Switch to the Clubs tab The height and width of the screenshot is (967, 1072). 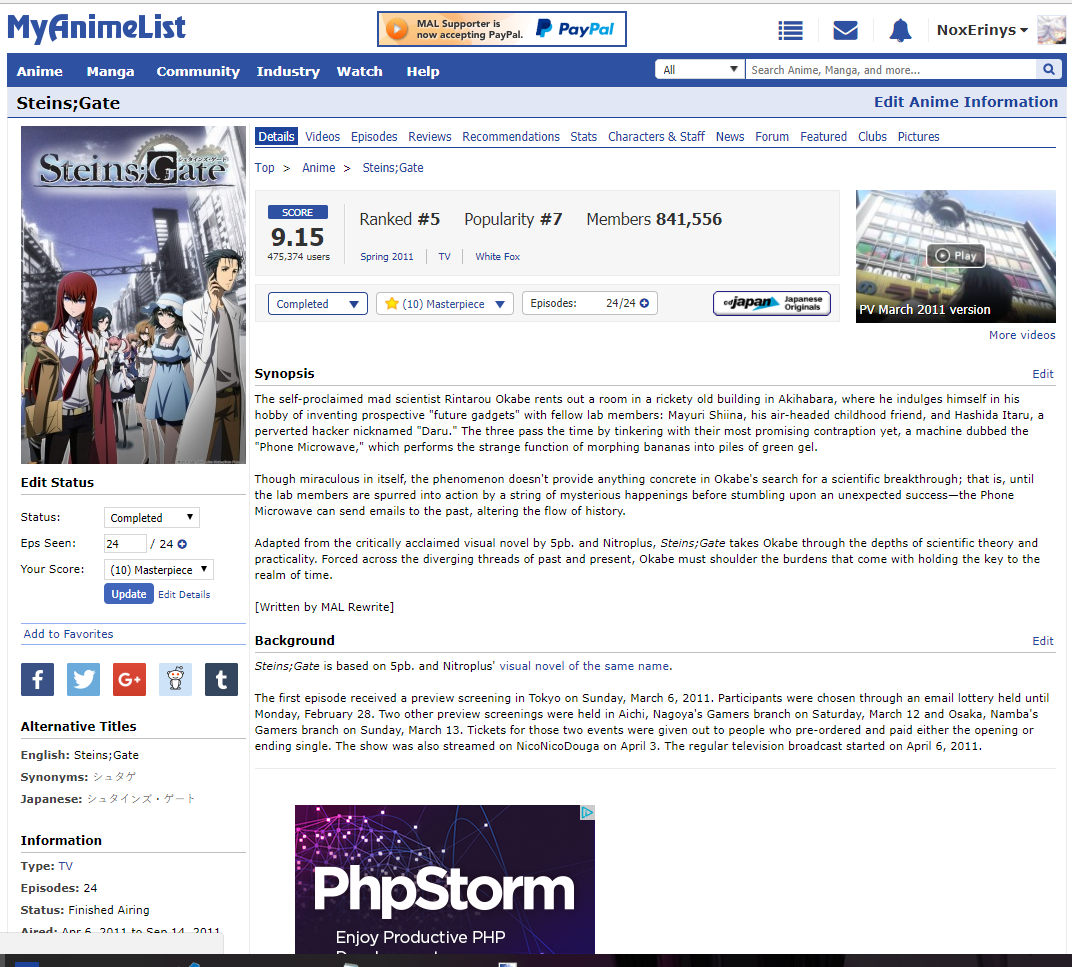tap(872, 136)
